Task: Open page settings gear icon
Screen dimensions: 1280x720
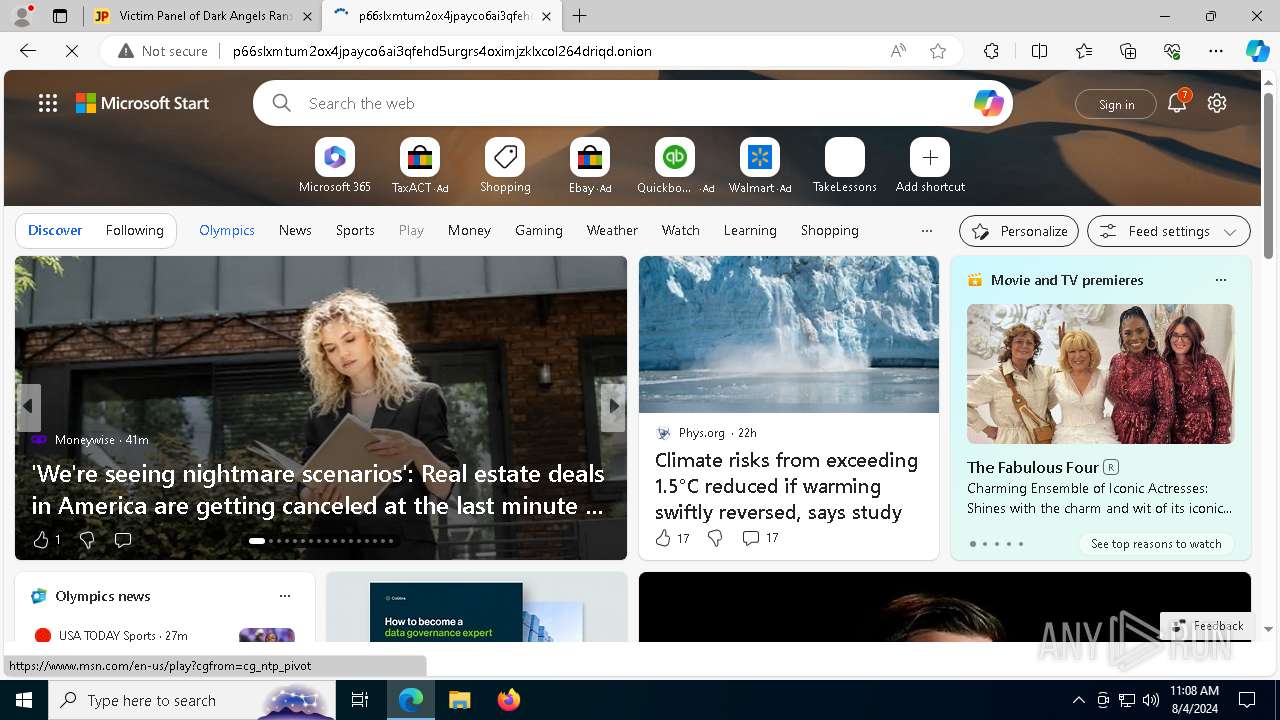Action: 1217,103
